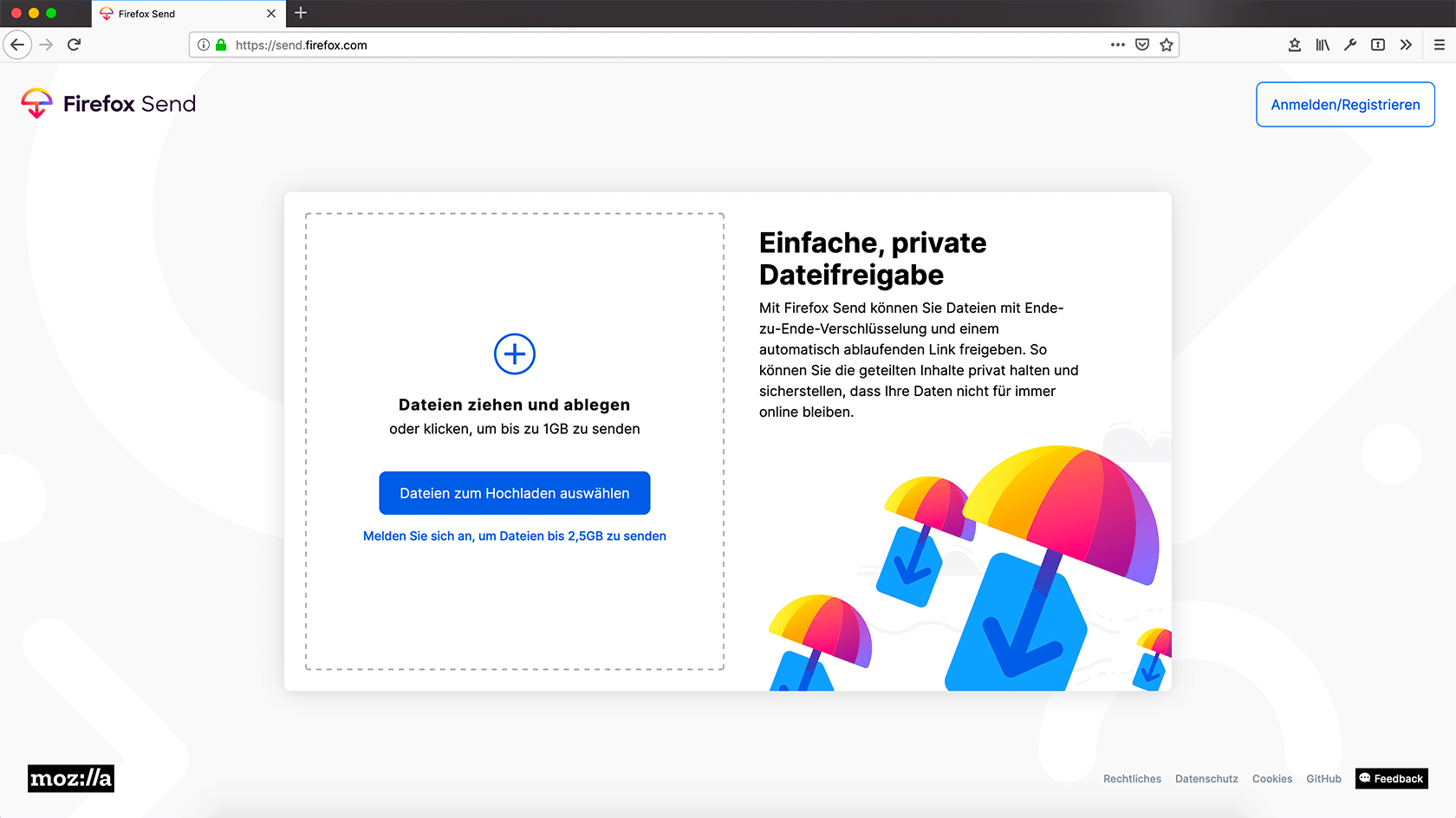Open the GitHub footer link

(x=1323, y=779)
